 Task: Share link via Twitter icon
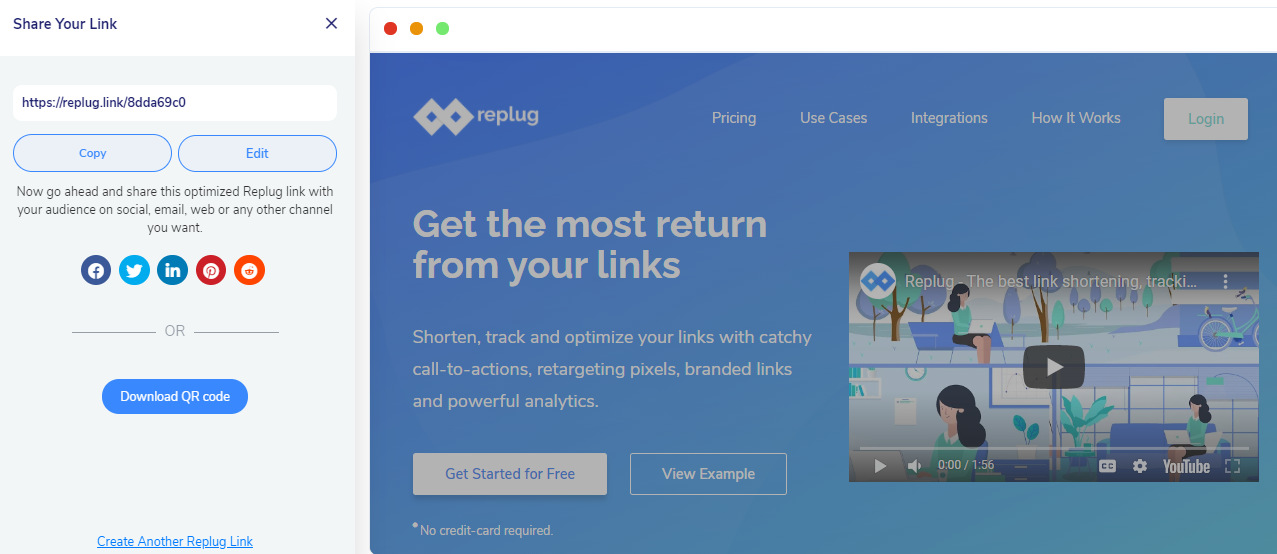(x=134, y=270)
